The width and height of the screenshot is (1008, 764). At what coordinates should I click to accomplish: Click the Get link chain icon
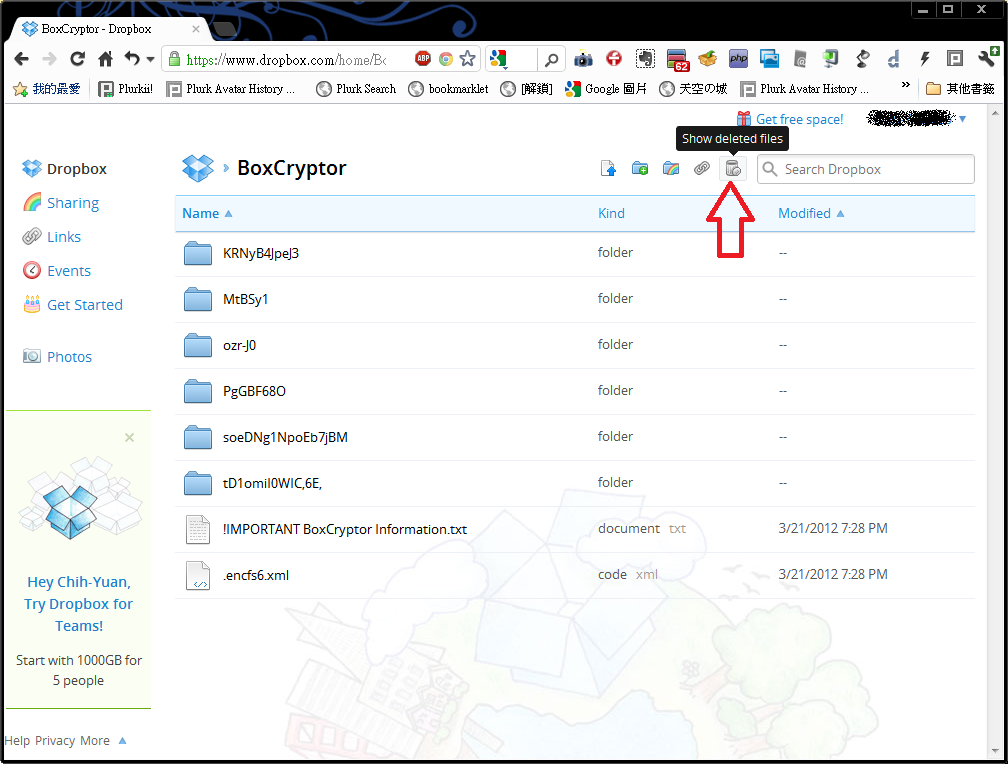pos(701,168)
